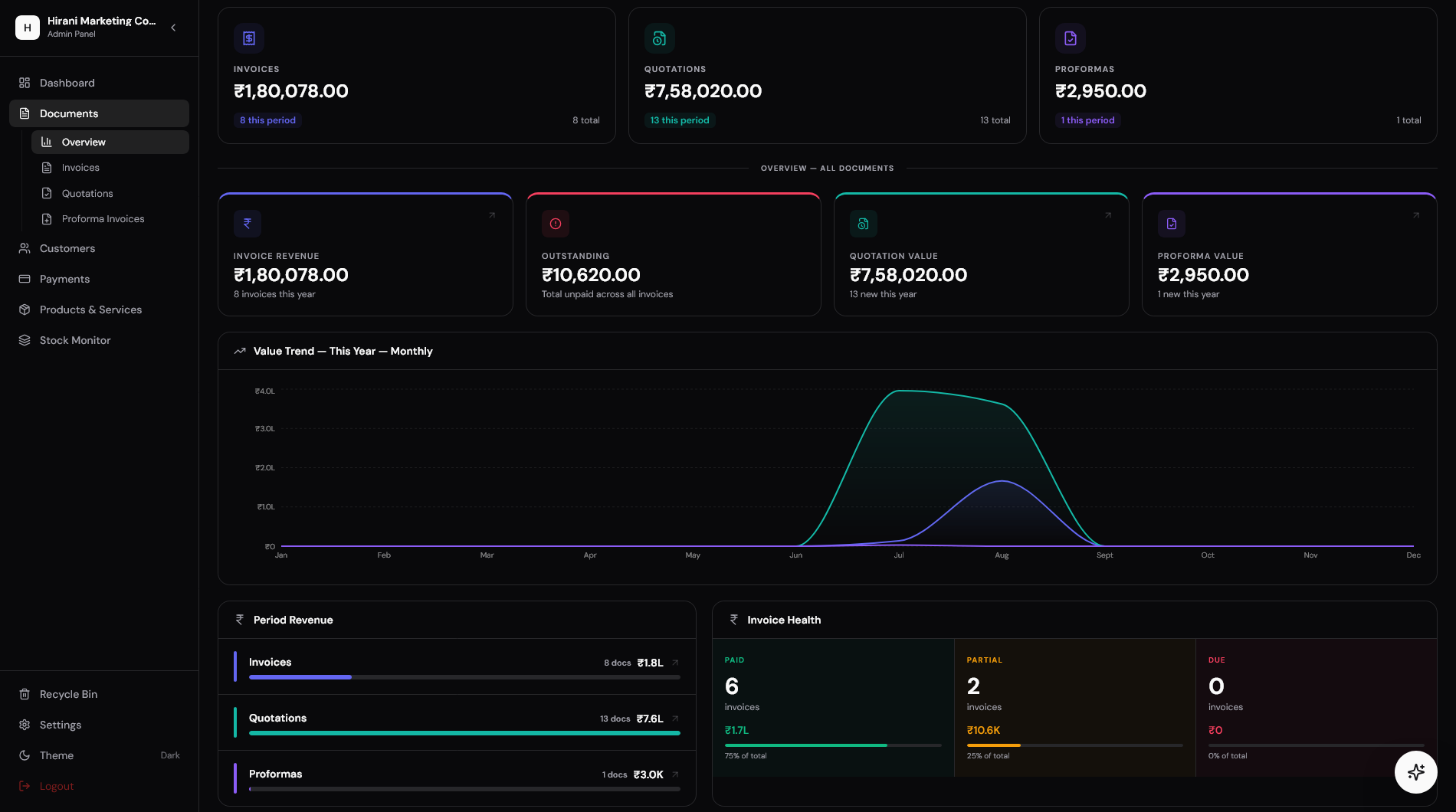
Task: Open the Dashboard page
Action: (x=99, y=83)
